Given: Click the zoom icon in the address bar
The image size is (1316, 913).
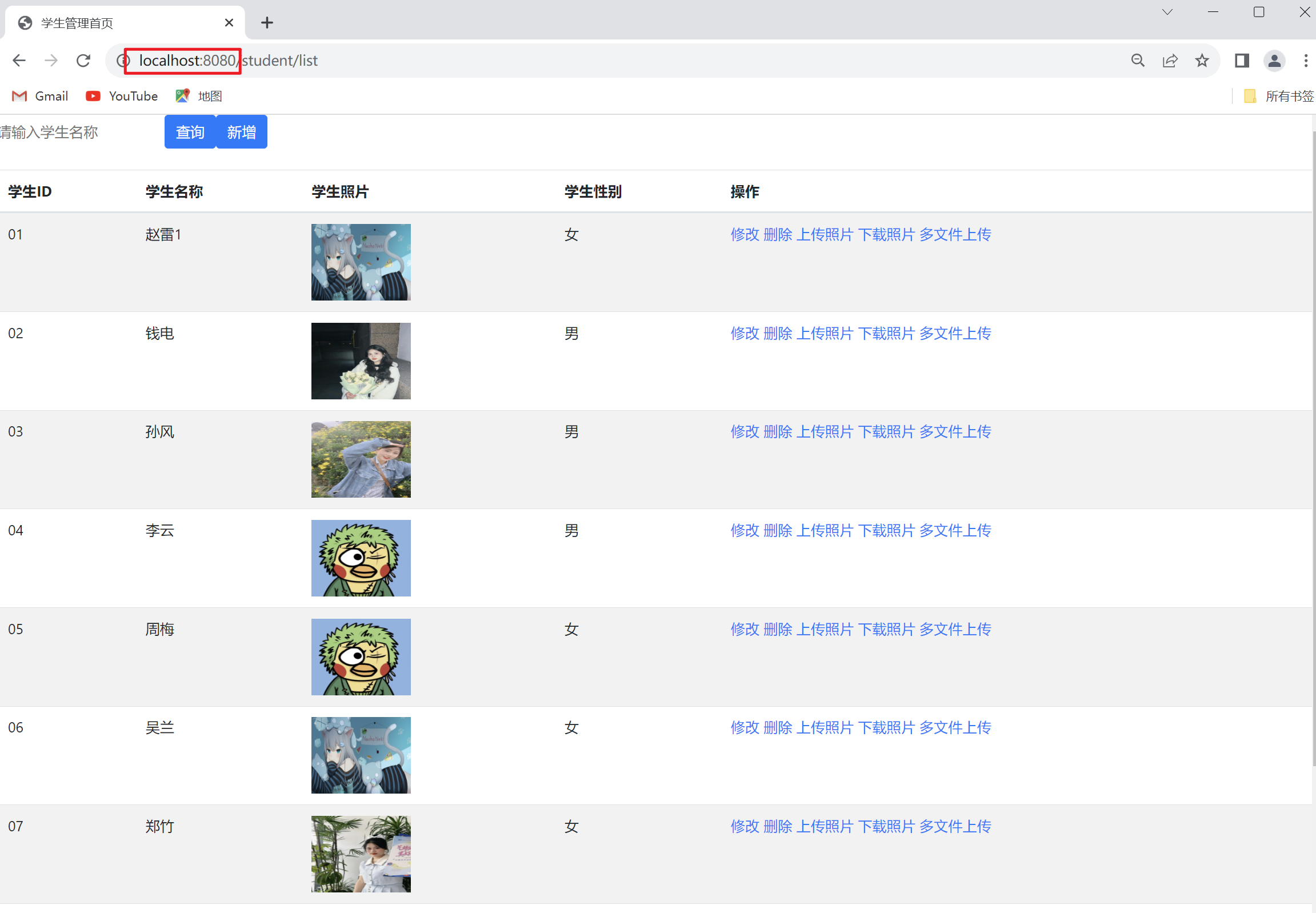Looking at the screenshot, I should click(1138, 60).
